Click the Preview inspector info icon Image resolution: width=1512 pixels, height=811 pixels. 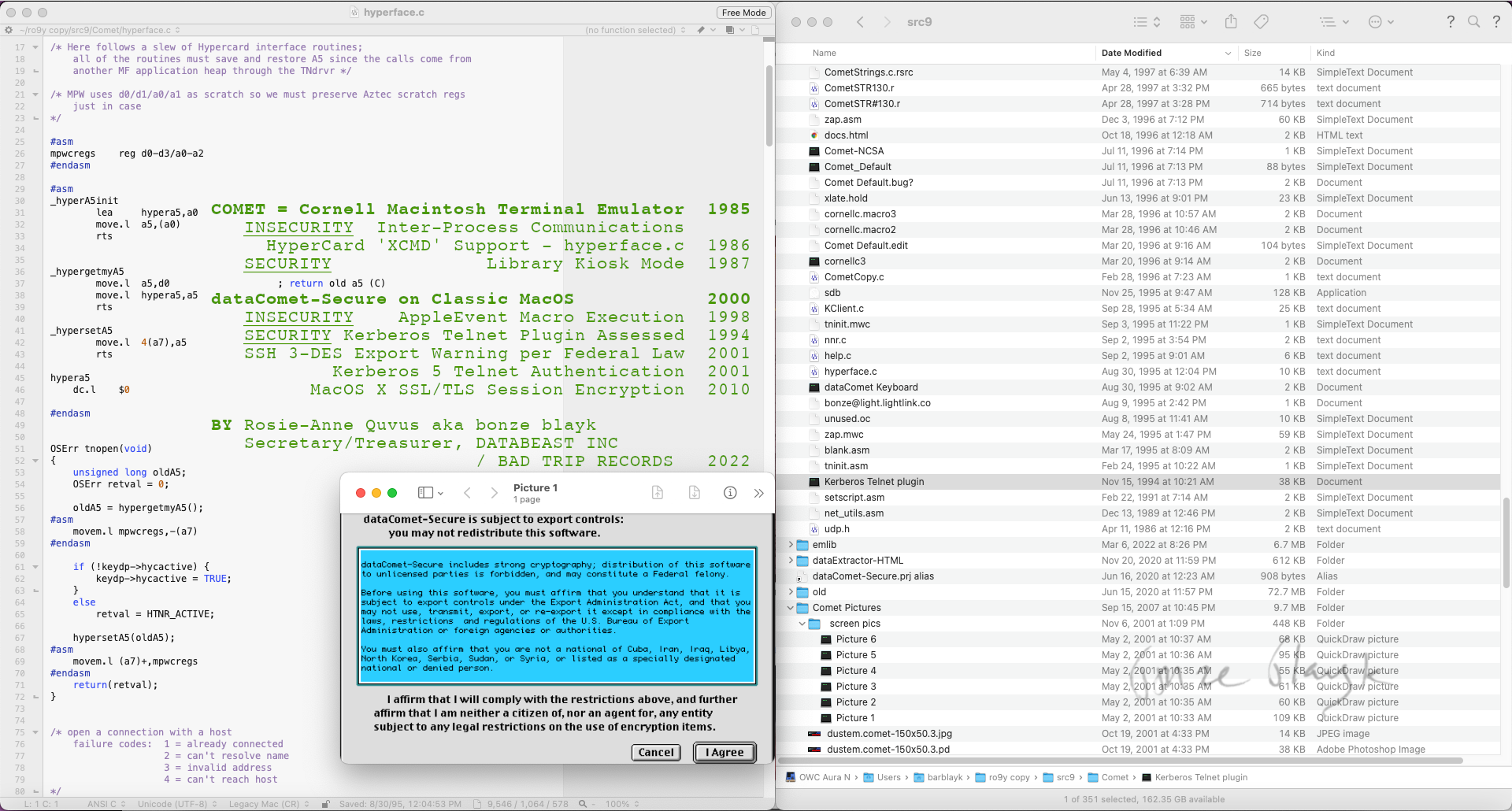click(x=730, y=493)
